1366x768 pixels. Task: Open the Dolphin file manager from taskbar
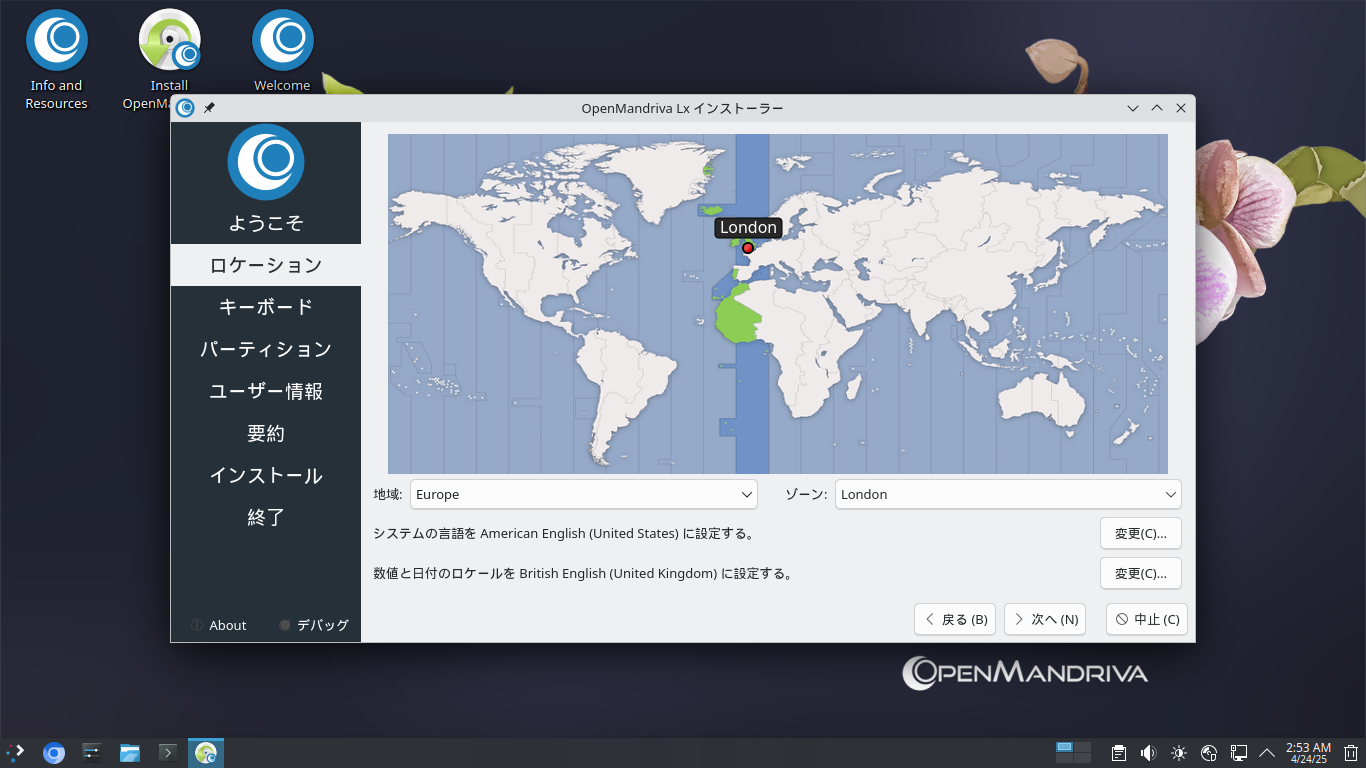(130, 752)
